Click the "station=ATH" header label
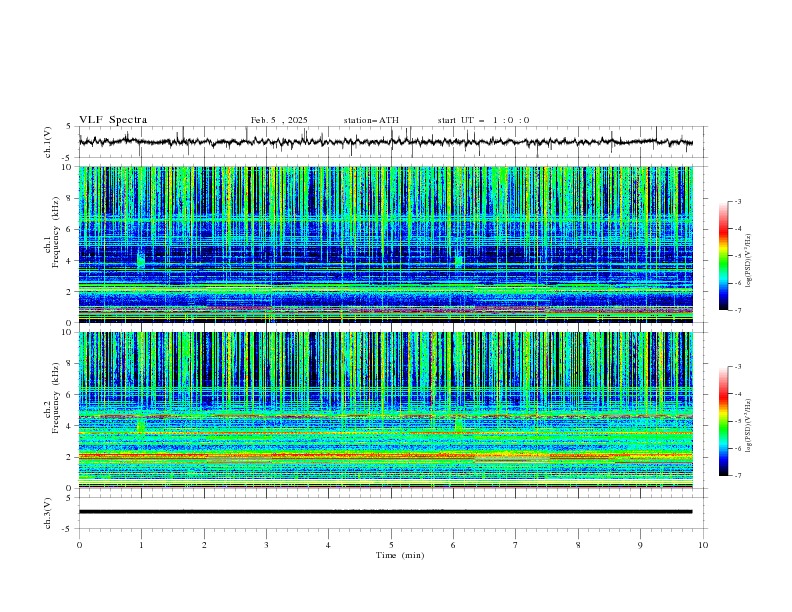Image resolution: width=792 pixels, height=612 pixels. [x=371, y=120]
